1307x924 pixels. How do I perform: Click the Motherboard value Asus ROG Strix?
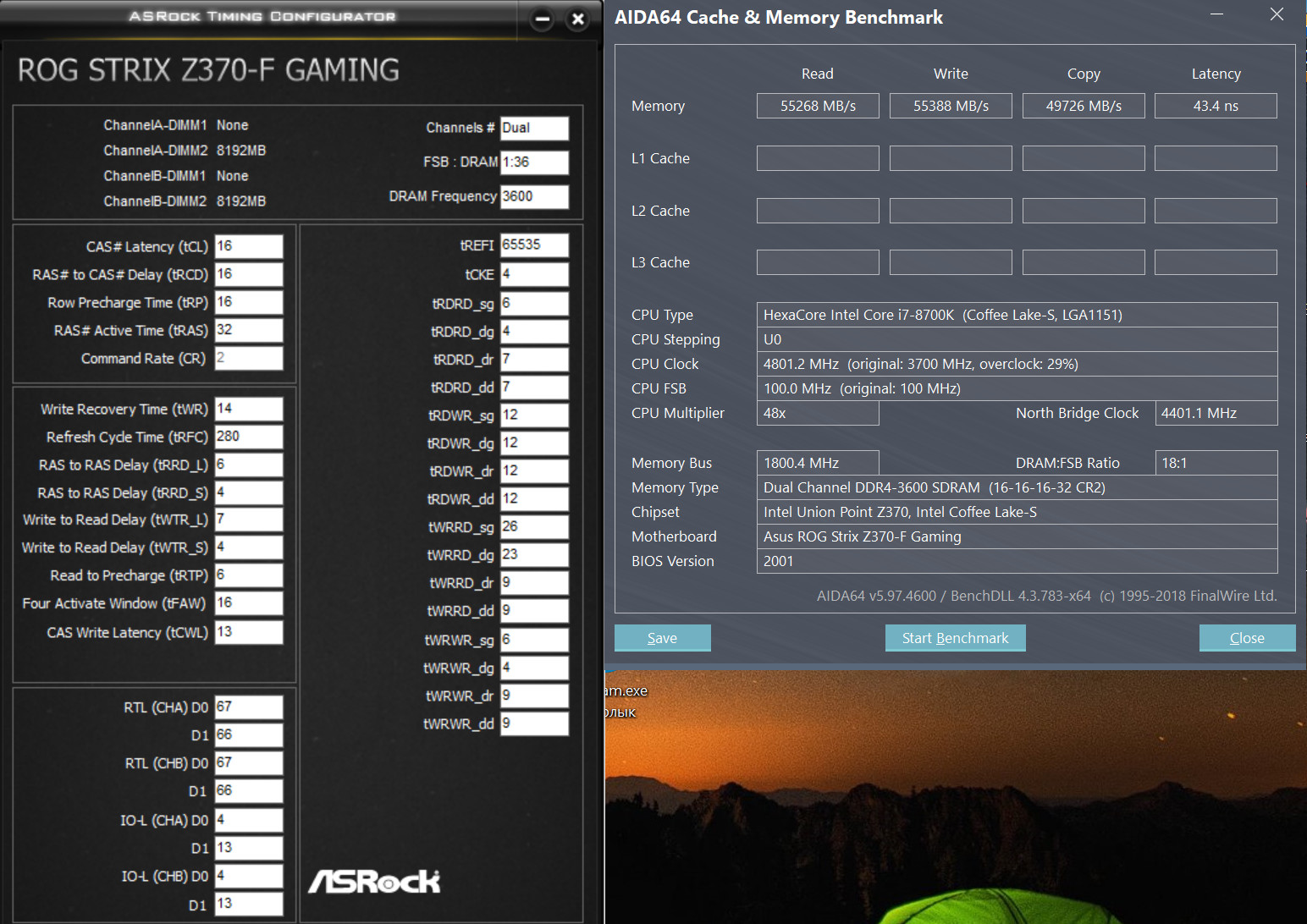pyautogui.click(x=1017, y=536)
